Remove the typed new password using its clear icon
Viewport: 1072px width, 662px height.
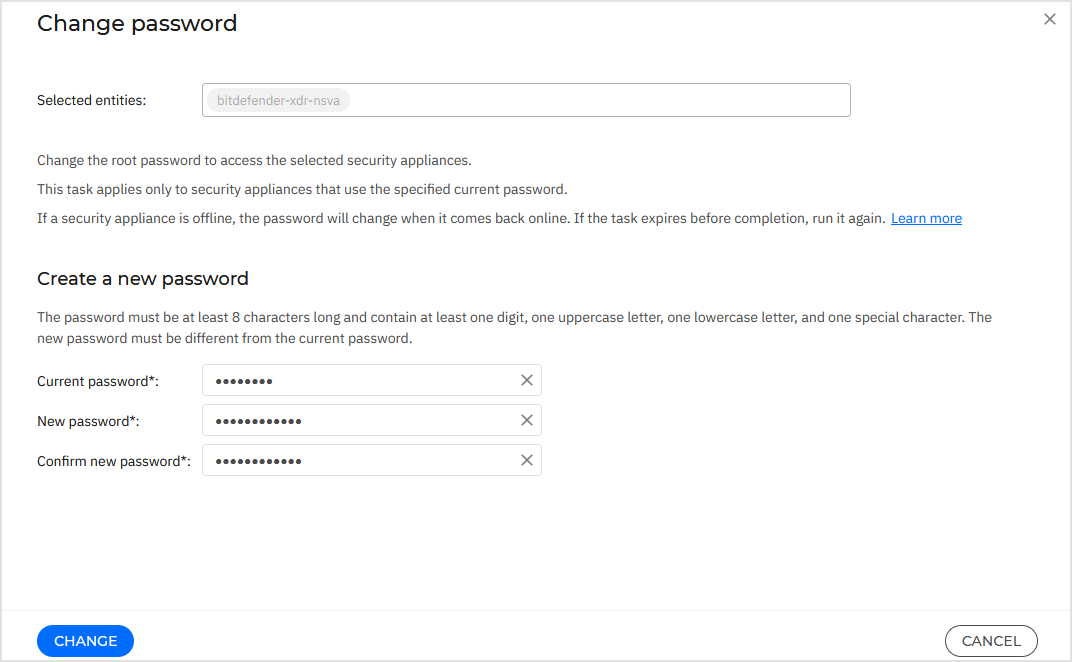[527, 420]
